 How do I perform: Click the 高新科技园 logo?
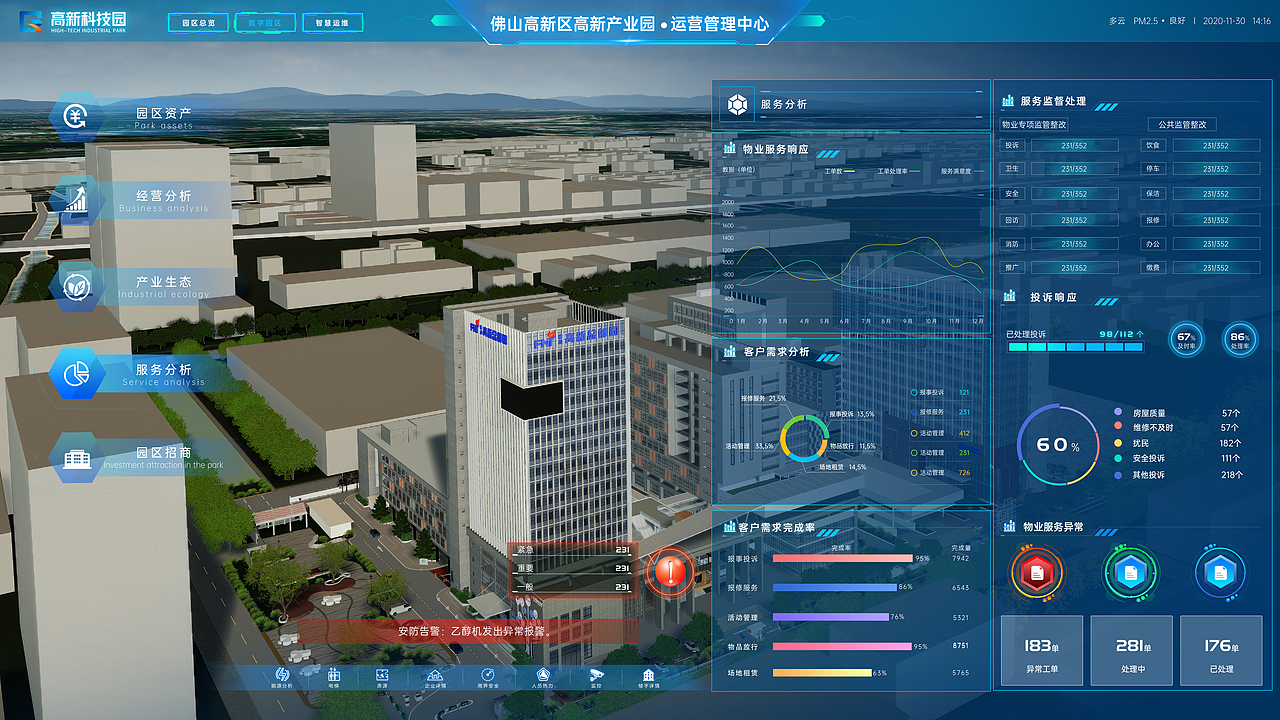pos(74,21)
